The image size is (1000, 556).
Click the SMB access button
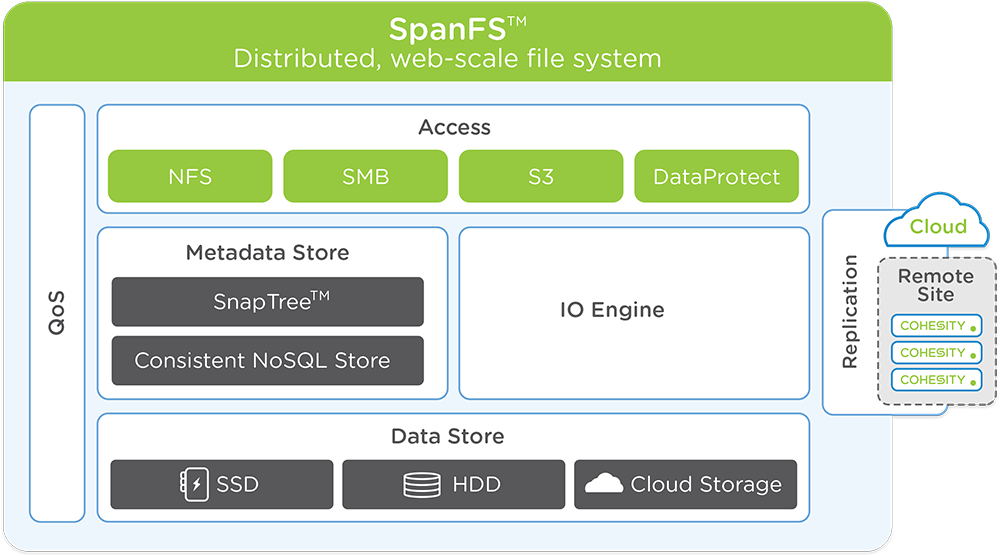coord(365,177)
